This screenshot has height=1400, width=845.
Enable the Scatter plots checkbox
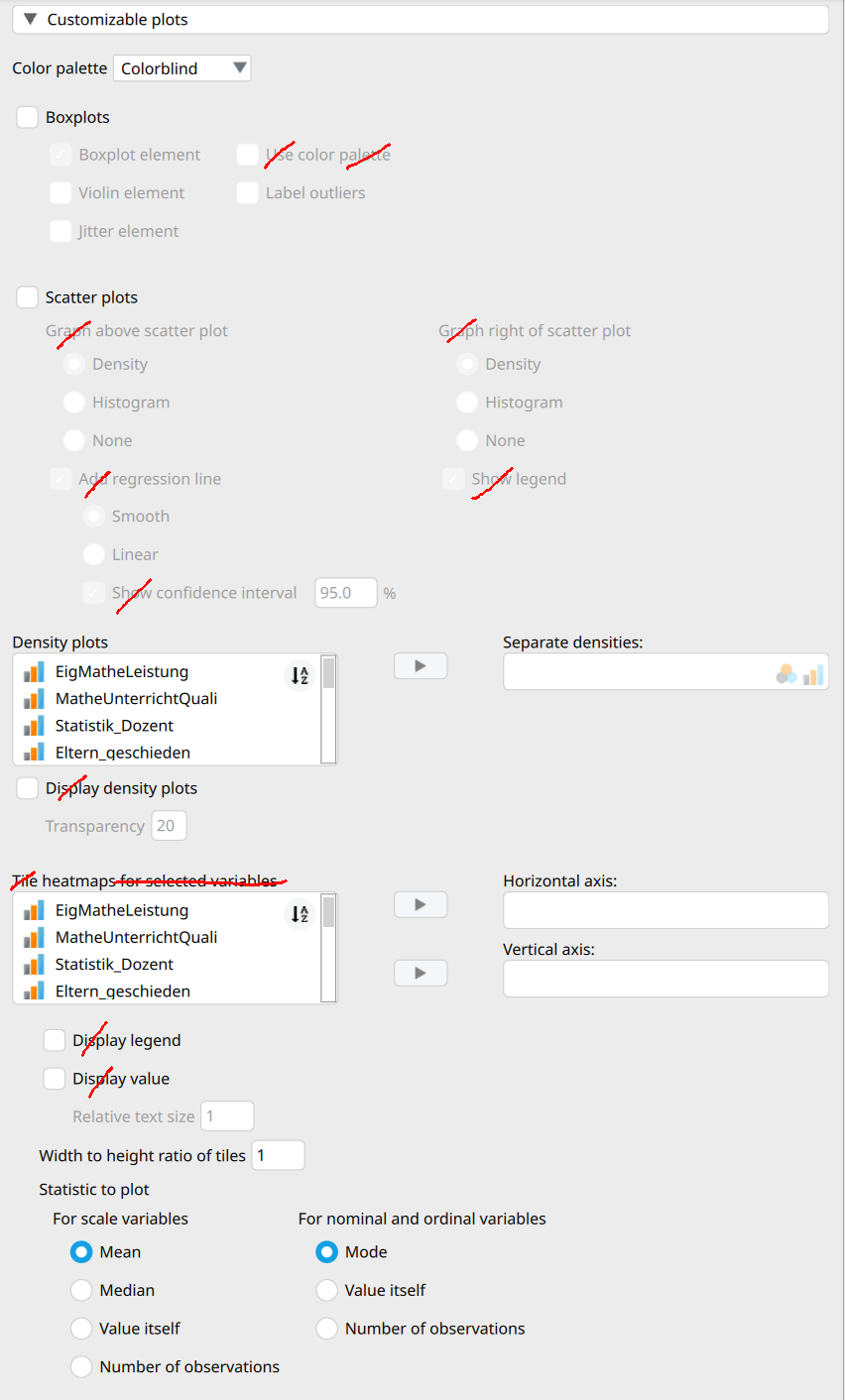27,296
